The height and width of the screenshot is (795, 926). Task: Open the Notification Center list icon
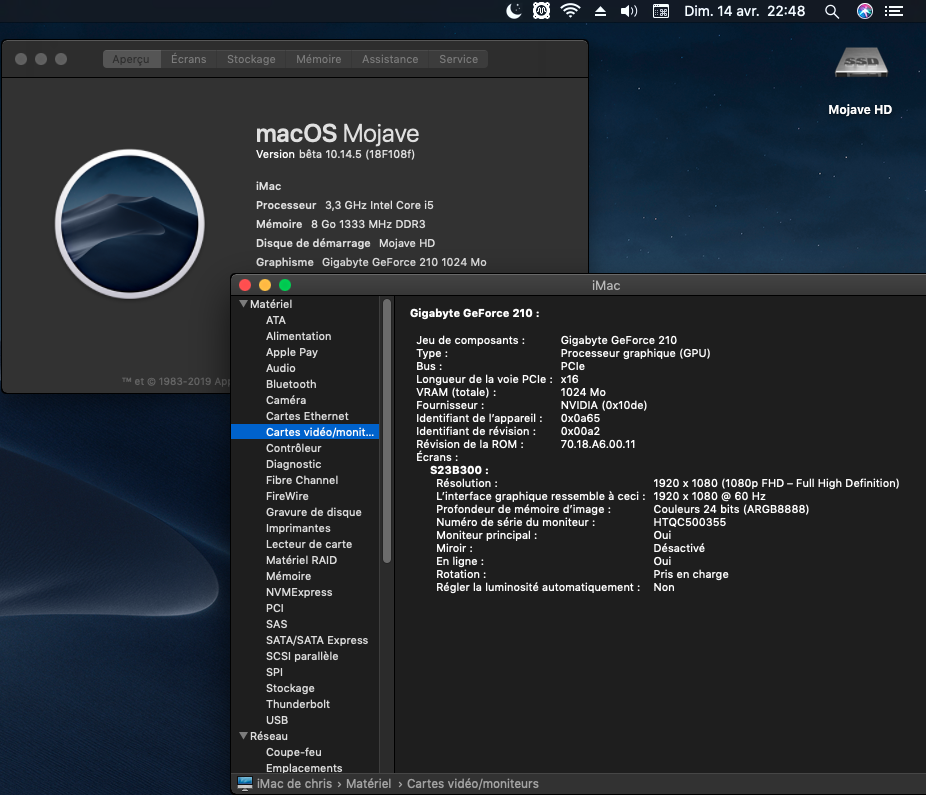(895, 11)
